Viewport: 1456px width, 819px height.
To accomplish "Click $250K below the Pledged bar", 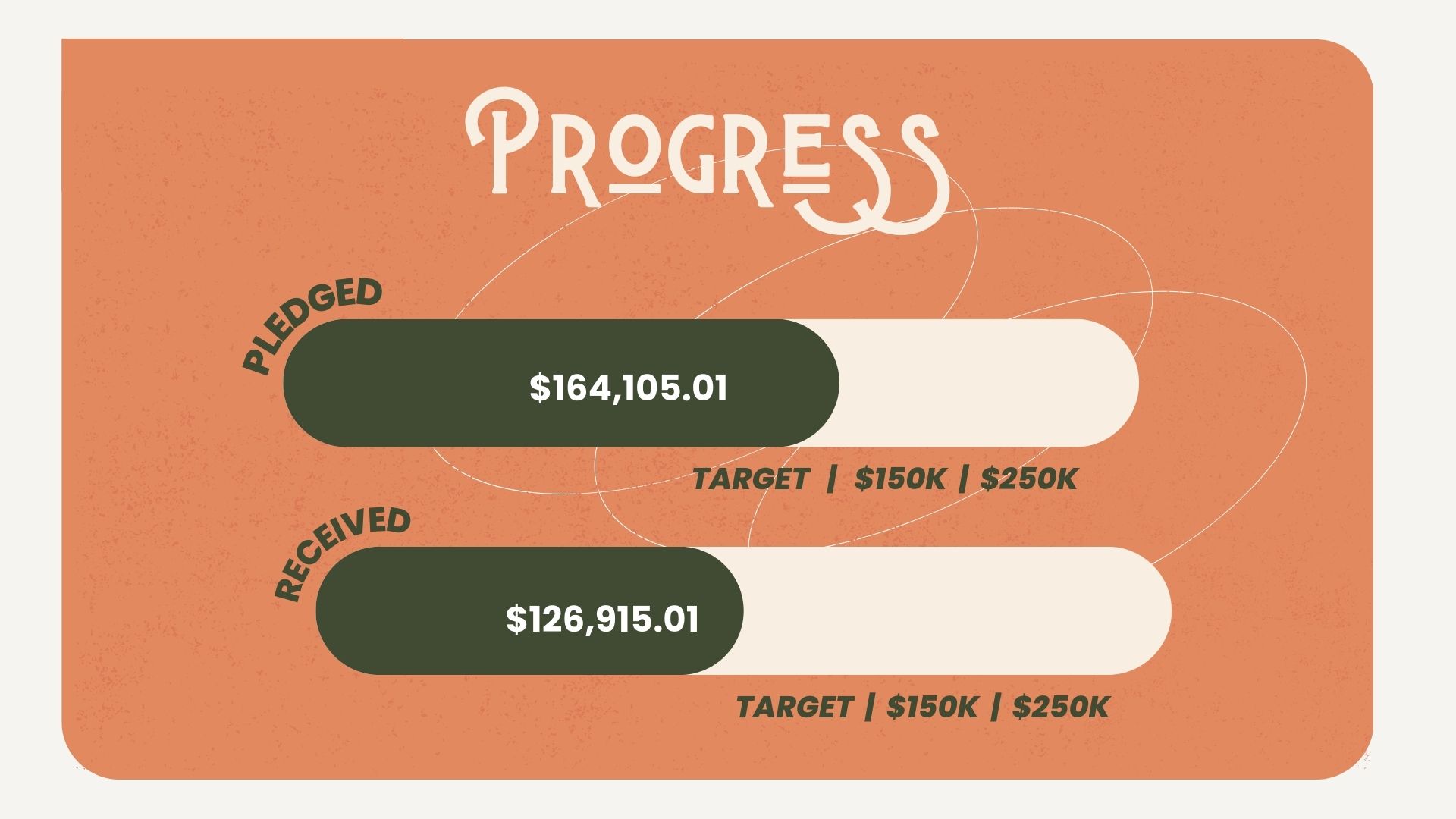I will [x=1028, y=479].
